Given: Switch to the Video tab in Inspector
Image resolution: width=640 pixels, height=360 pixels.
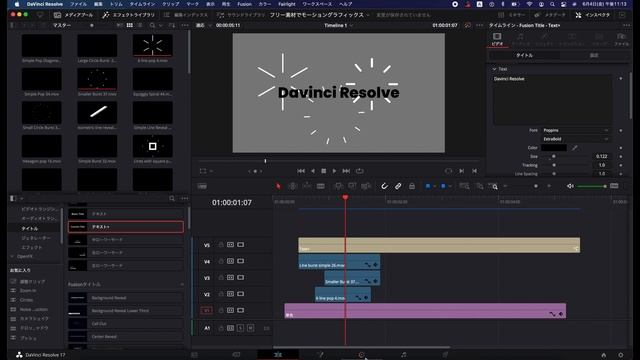Looking at the screenshot, I should [497, 39].
